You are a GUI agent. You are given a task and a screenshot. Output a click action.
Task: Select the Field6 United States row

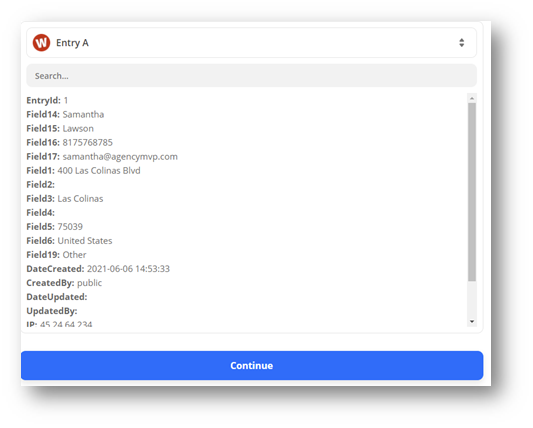pos(69,241)
